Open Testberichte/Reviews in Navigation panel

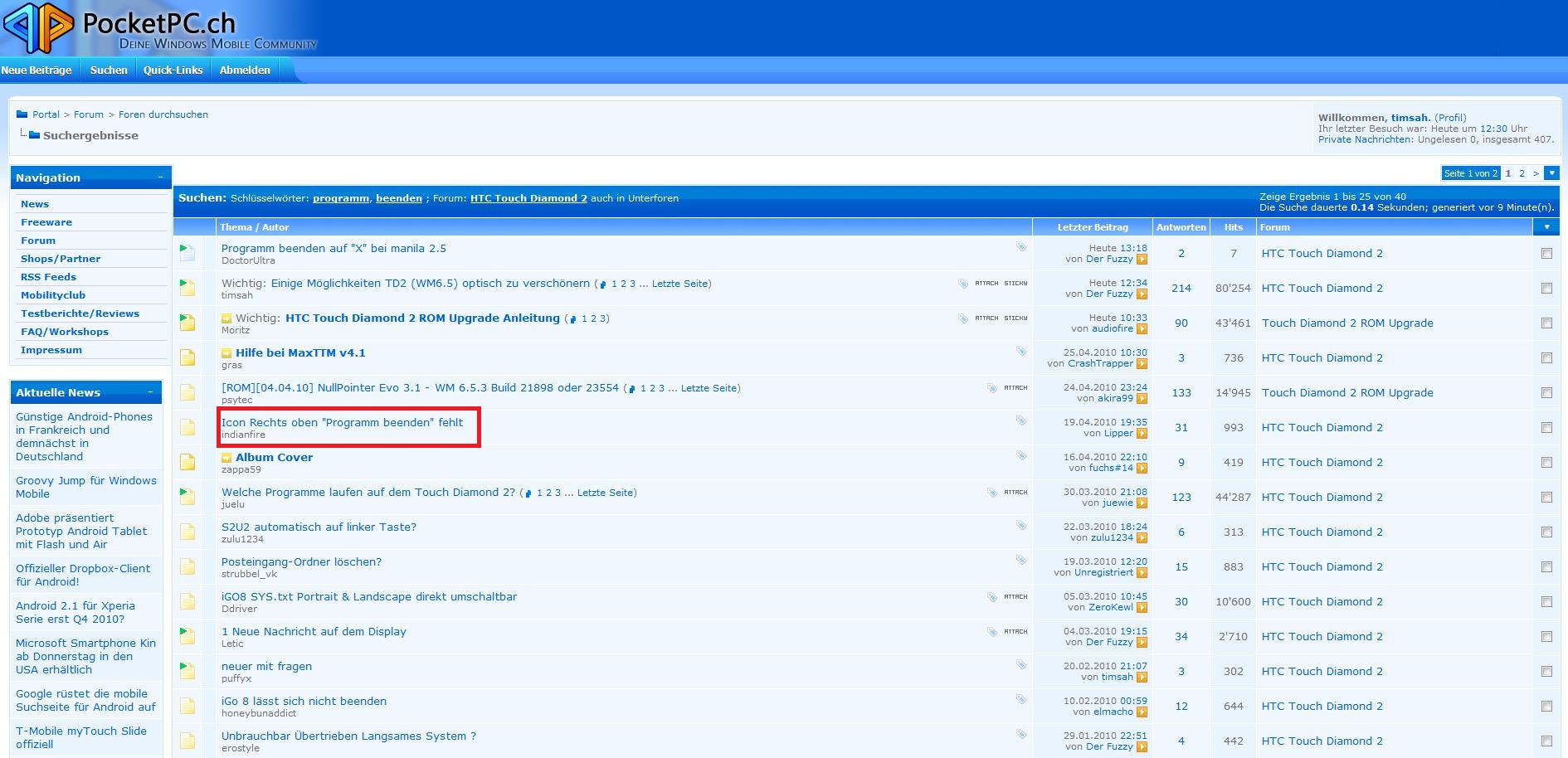(80, 313)
